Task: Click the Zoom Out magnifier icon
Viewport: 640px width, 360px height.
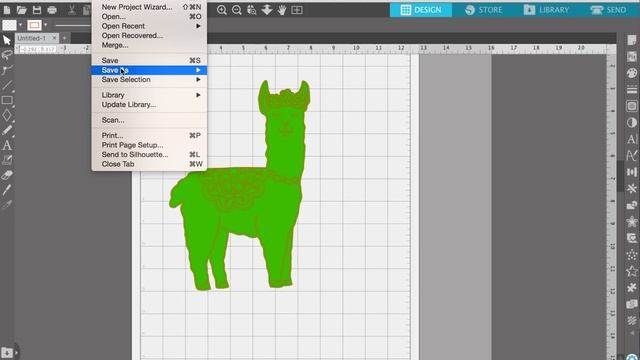Action: (237, 10)
